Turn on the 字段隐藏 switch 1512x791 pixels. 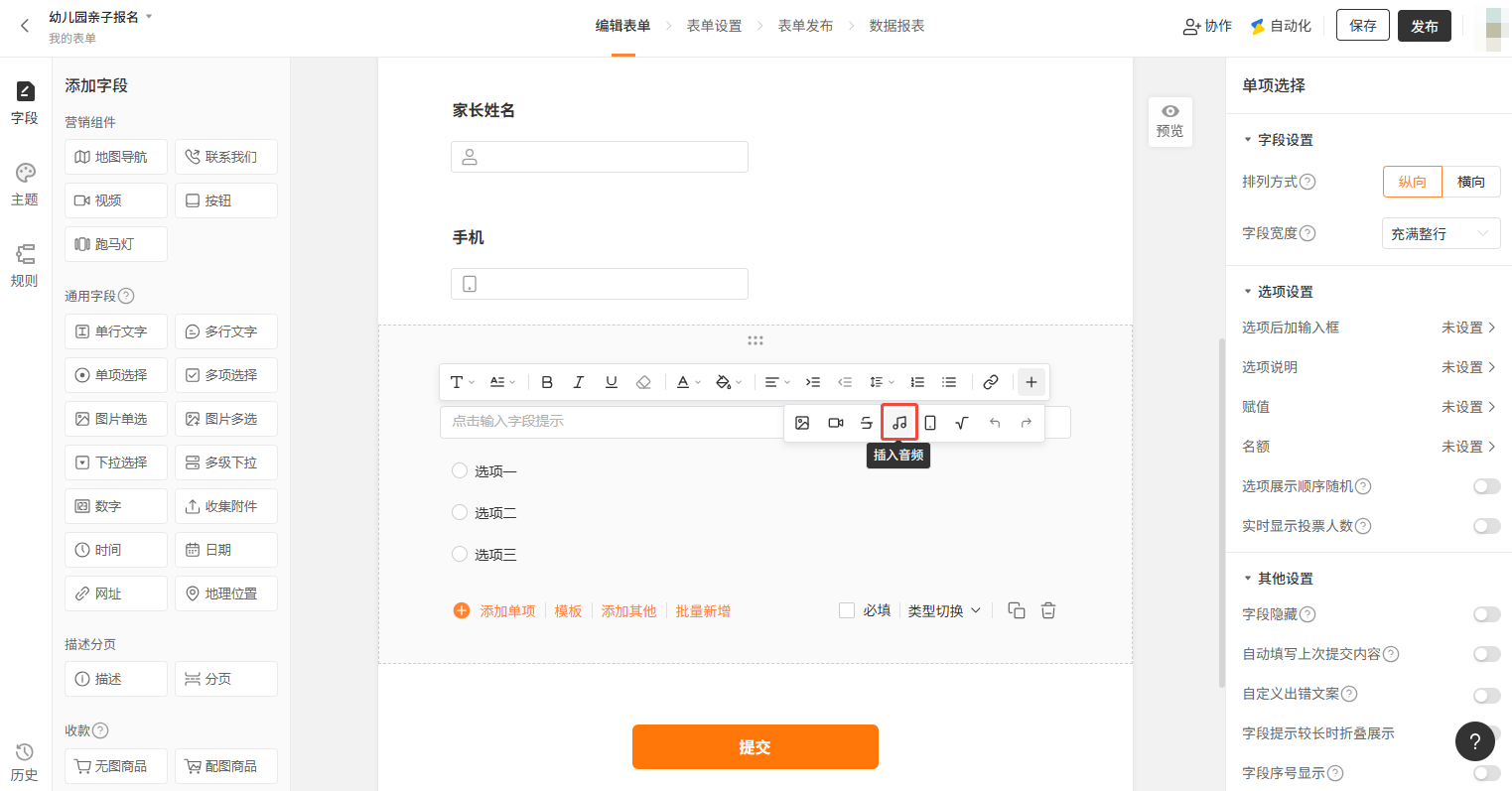[x=1486, y=614]
